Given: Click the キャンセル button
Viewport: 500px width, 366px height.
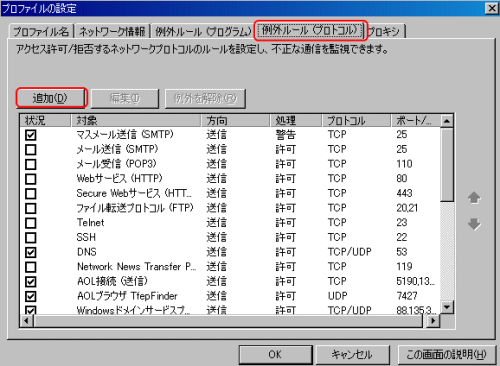Looking at the screenshot, I should click(x=352, y=355).
